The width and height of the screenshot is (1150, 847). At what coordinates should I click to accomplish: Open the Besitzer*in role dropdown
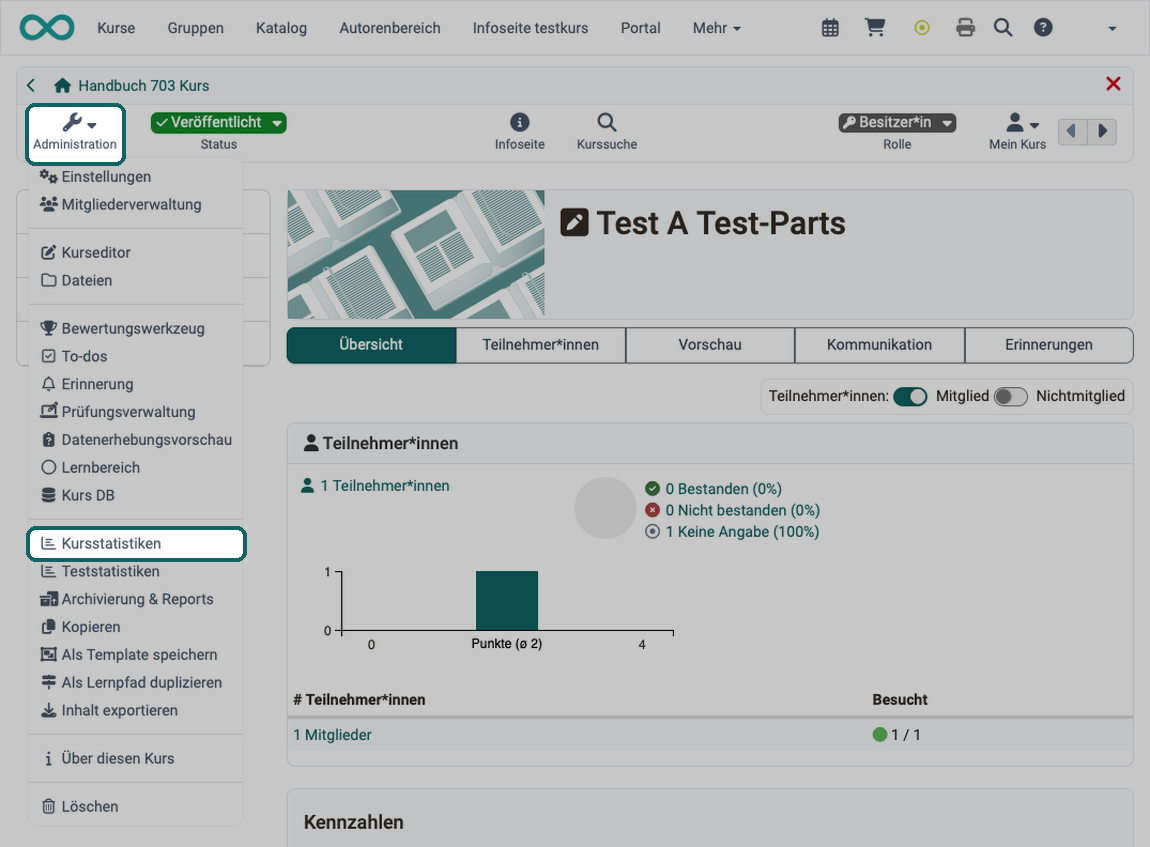(x=897, y=122)
